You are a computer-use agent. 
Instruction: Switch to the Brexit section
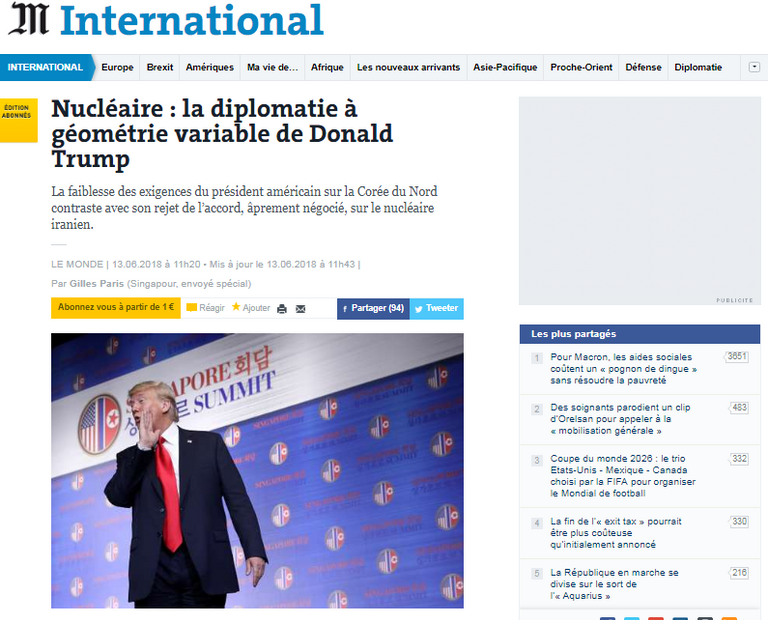159,68
